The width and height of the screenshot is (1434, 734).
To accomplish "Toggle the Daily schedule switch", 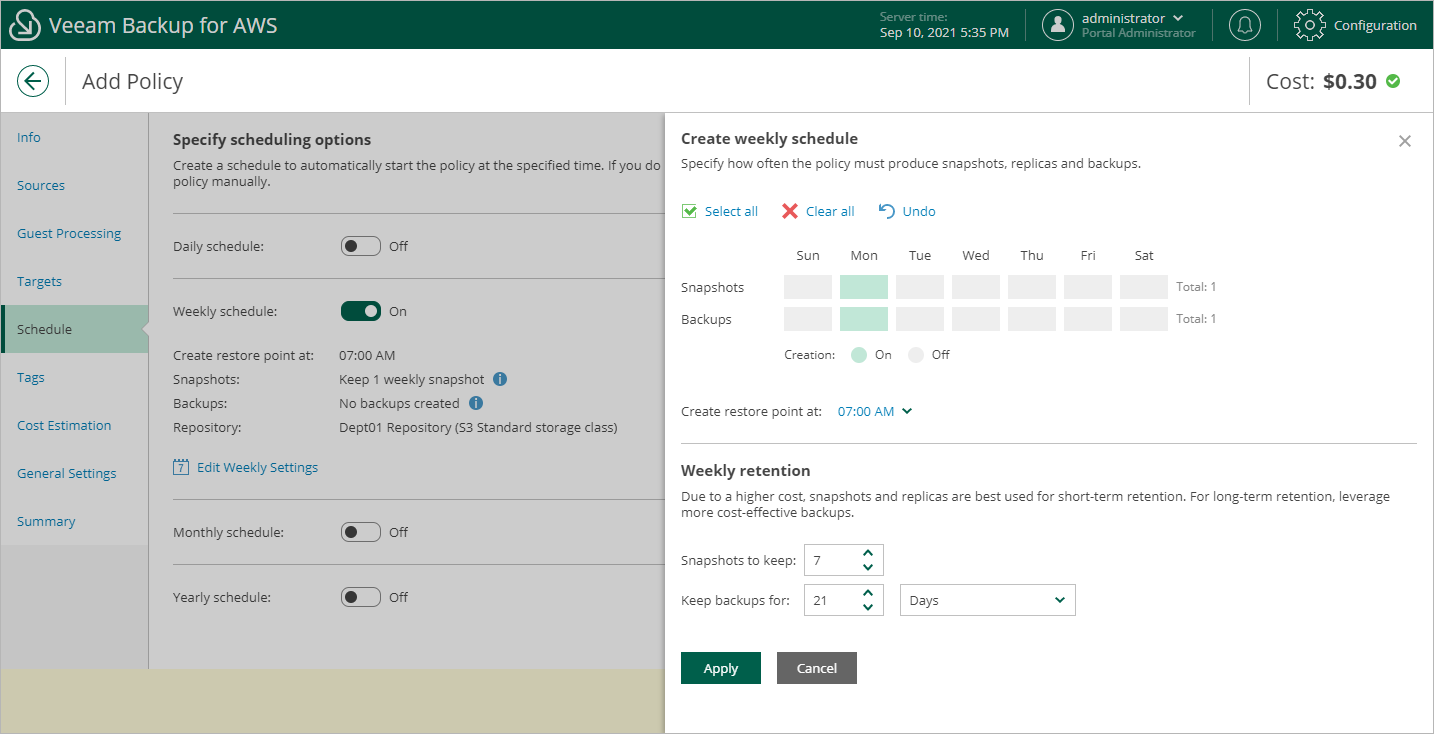I will click(361, 246).
